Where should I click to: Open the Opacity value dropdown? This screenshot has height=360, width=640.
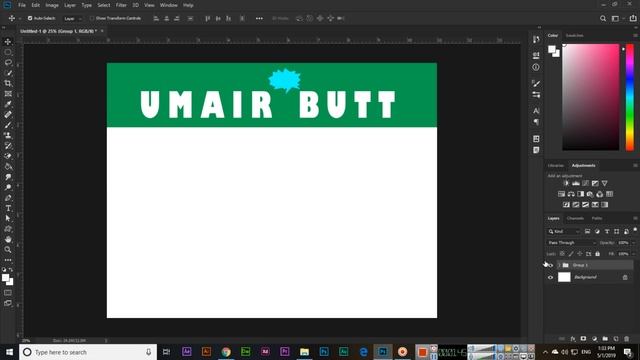pyautogui.click(x=633, y=242)
